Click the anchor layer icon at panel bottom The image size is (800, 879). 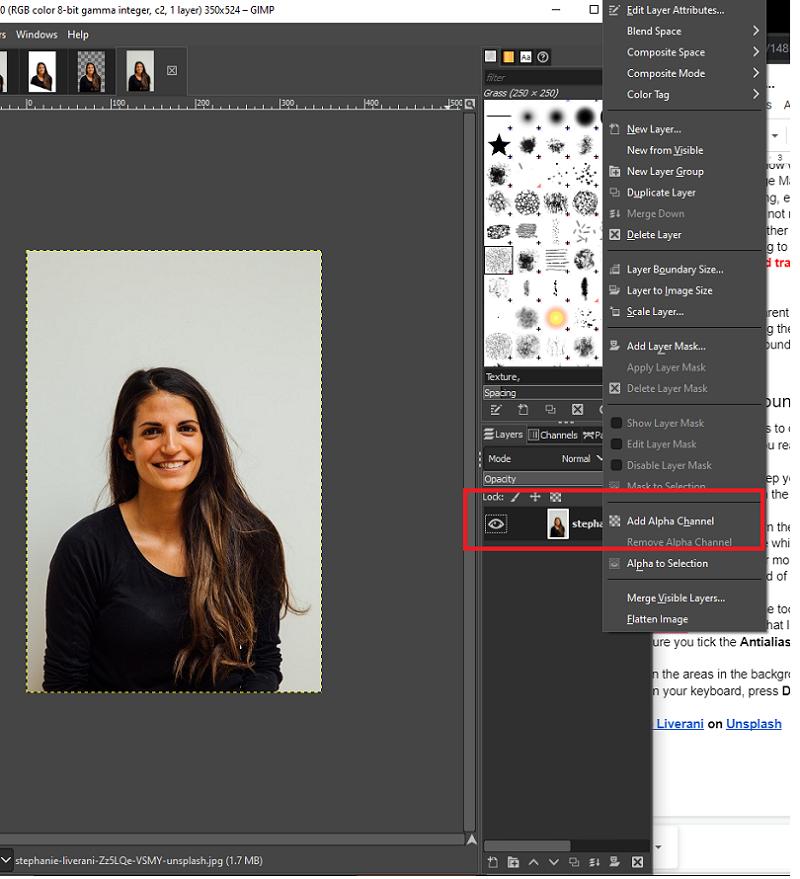596,862
